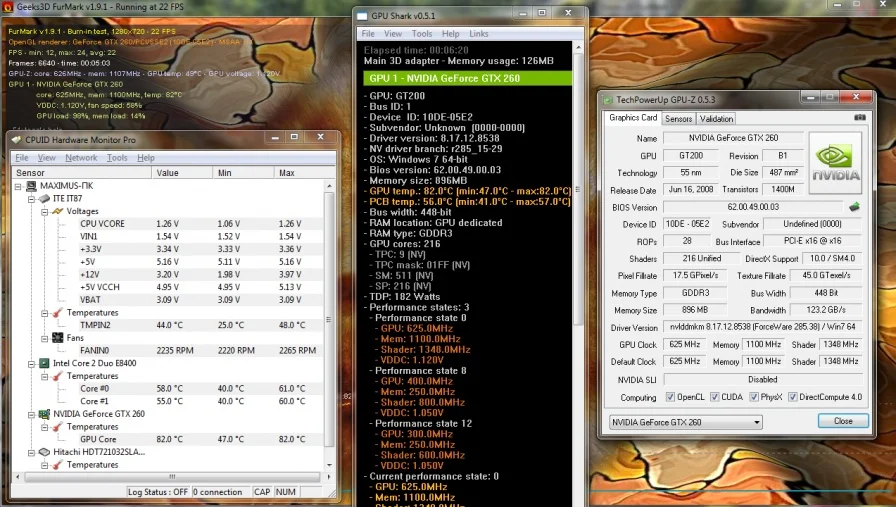The width and height of the screenshot is (896, 507).
Task: Collapse the MAXIMUS-ПК root node
Action: (18, 186)
